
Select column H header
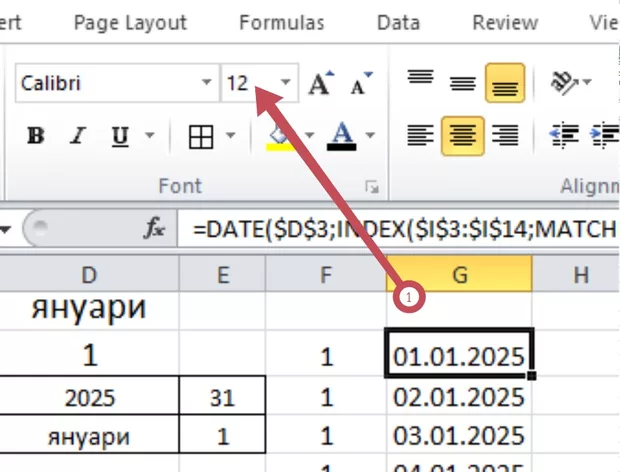click(x=576, y=274)
